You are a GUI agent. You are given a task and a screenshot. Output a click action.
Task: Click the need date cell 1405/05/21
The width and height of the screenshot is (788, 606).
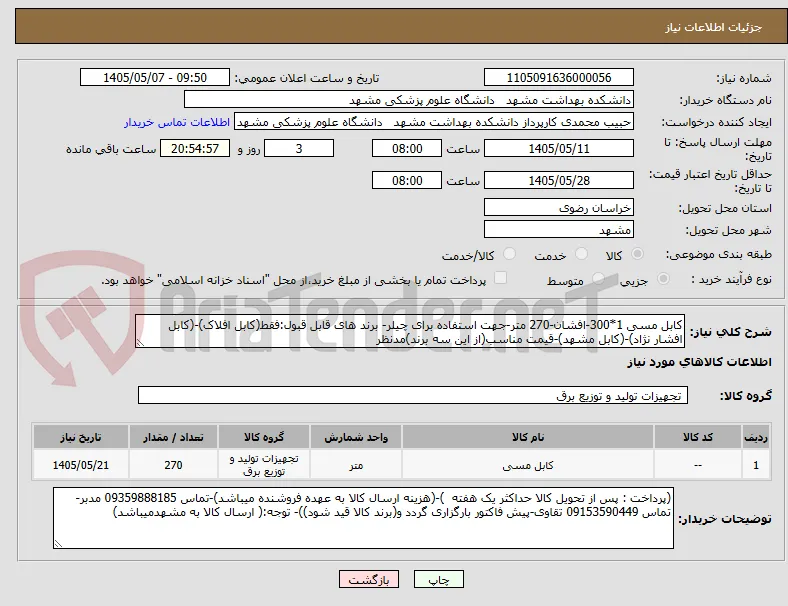pyautogui.click(x=81, y=465)
